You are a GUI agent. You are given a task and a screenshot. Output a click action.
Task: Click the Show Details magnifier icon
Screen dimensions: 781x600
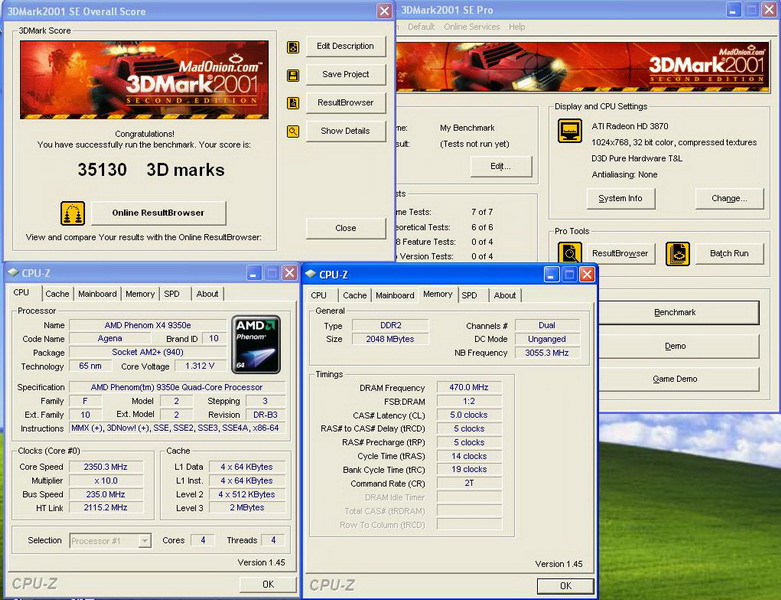[x=293, y=131]
